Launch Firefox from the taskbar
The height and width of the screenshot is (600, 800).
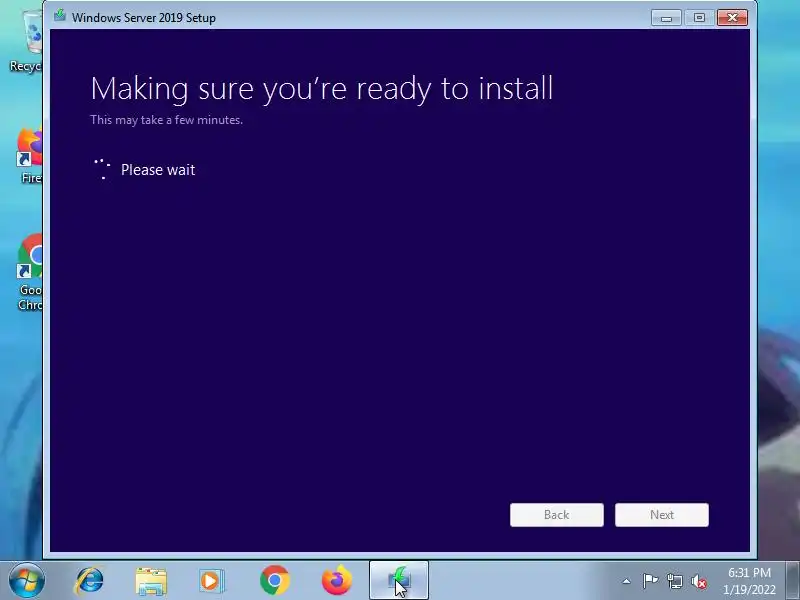click(x=337, y=581)
